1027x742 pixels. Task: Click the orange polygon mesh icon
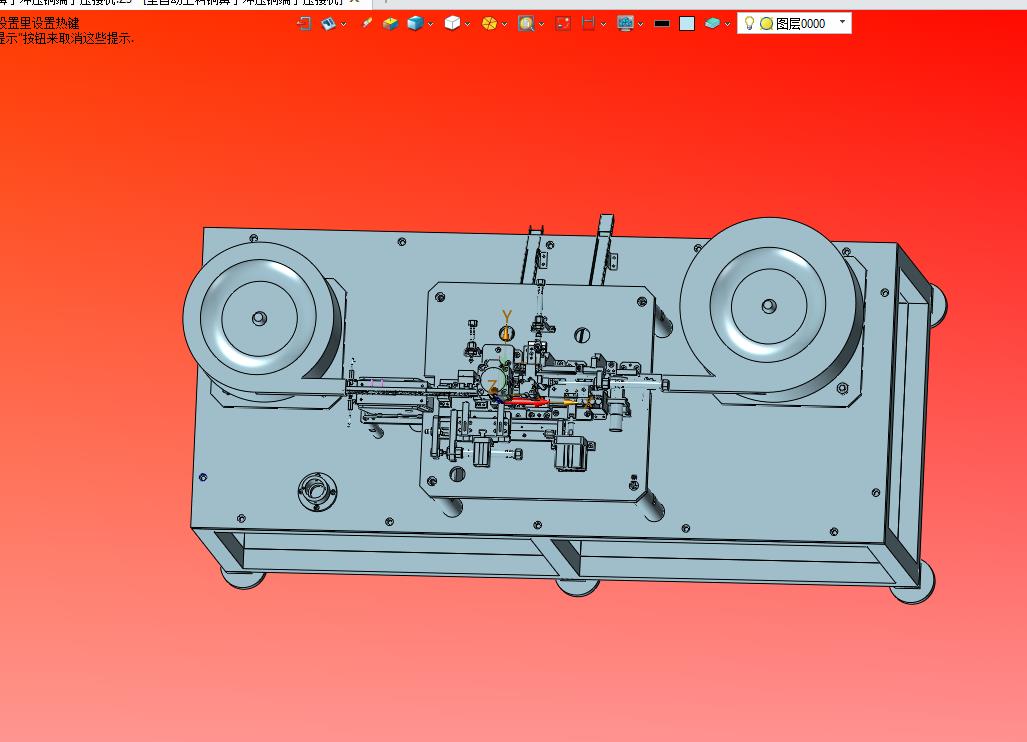(x=489, y=24)
